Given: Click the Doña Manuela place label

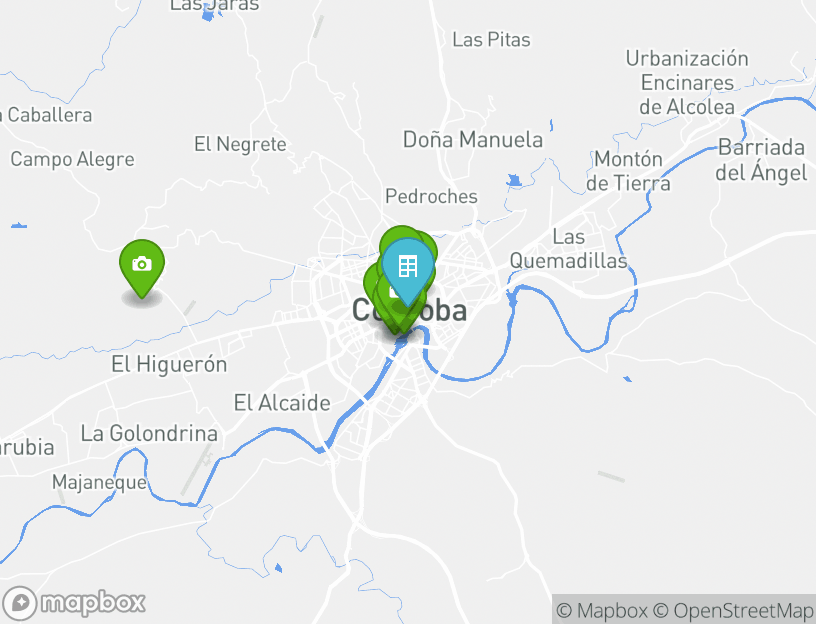Looking at the screenshot, I should click(473, 139).
